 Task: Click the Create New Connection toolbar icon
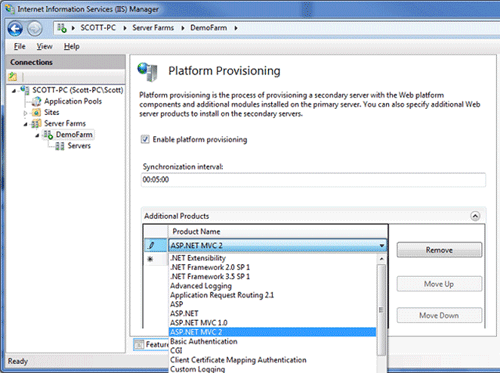(x=13, y=77)
